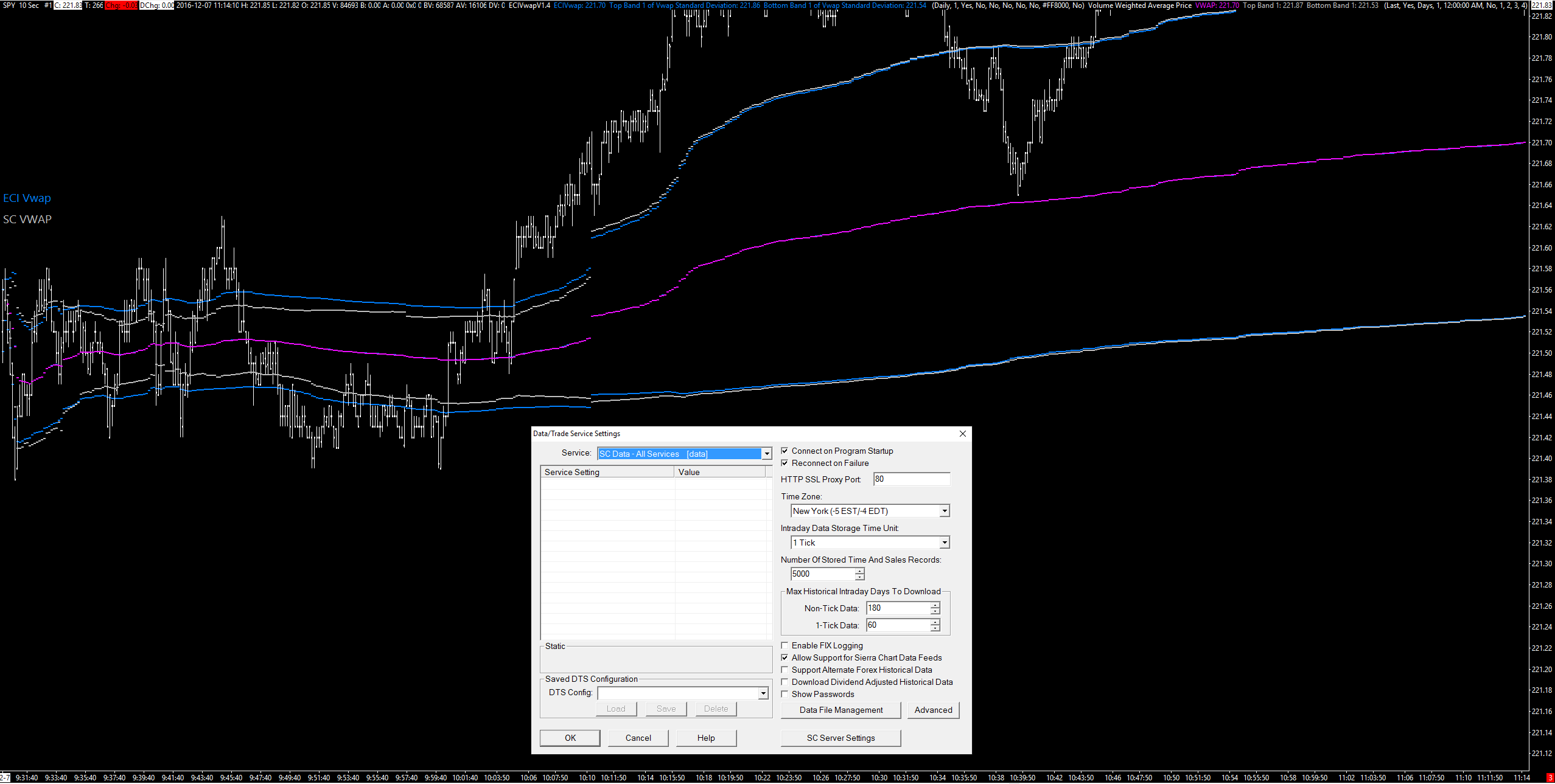This screenshot has width=1555, height=784.
Task: Increment Stored Time And Sales Records spinner
Action: (859, 571)
